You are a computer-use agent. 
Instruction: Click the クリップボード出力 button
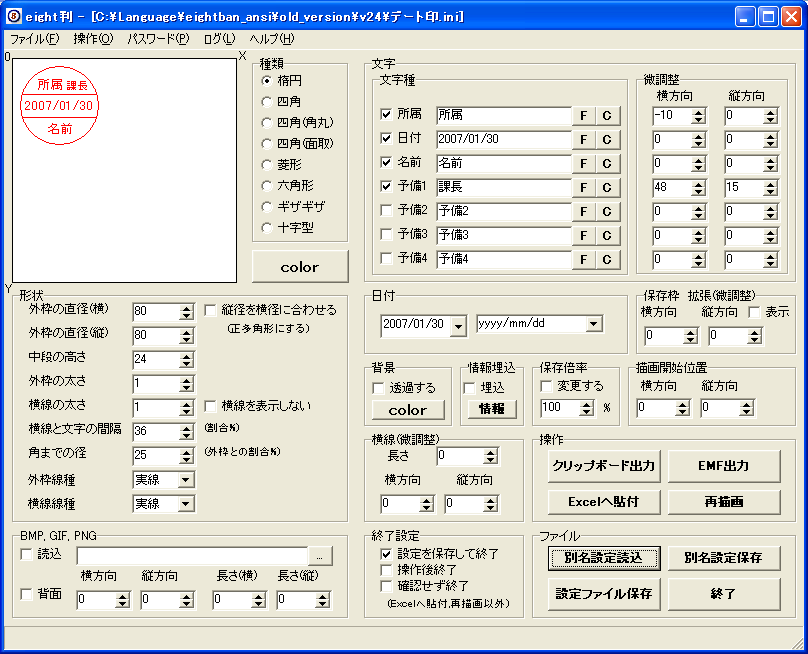(x=604, y=466)
